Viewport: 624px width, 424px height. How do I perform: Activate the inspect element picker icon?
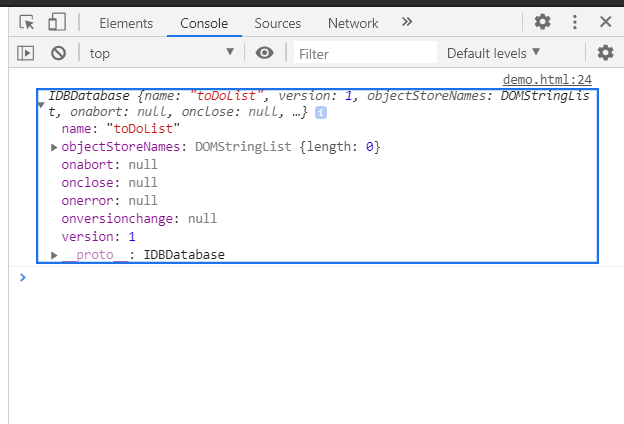click(27, 22)
